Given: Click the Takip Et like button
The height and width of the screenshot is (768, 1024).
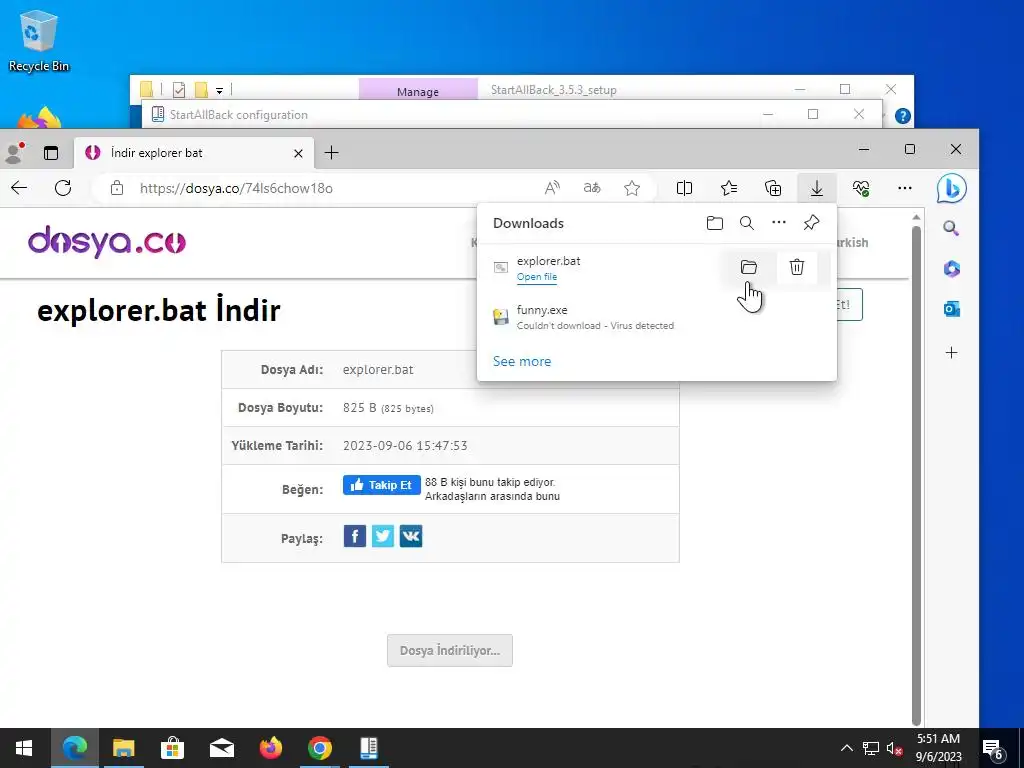Looking at the screenshot, I should (x=381, y=485).
